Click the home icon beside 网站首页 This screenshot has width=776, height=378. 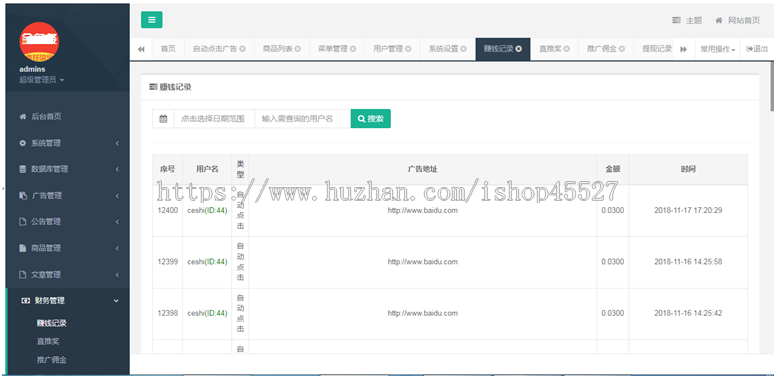(719, 20)
